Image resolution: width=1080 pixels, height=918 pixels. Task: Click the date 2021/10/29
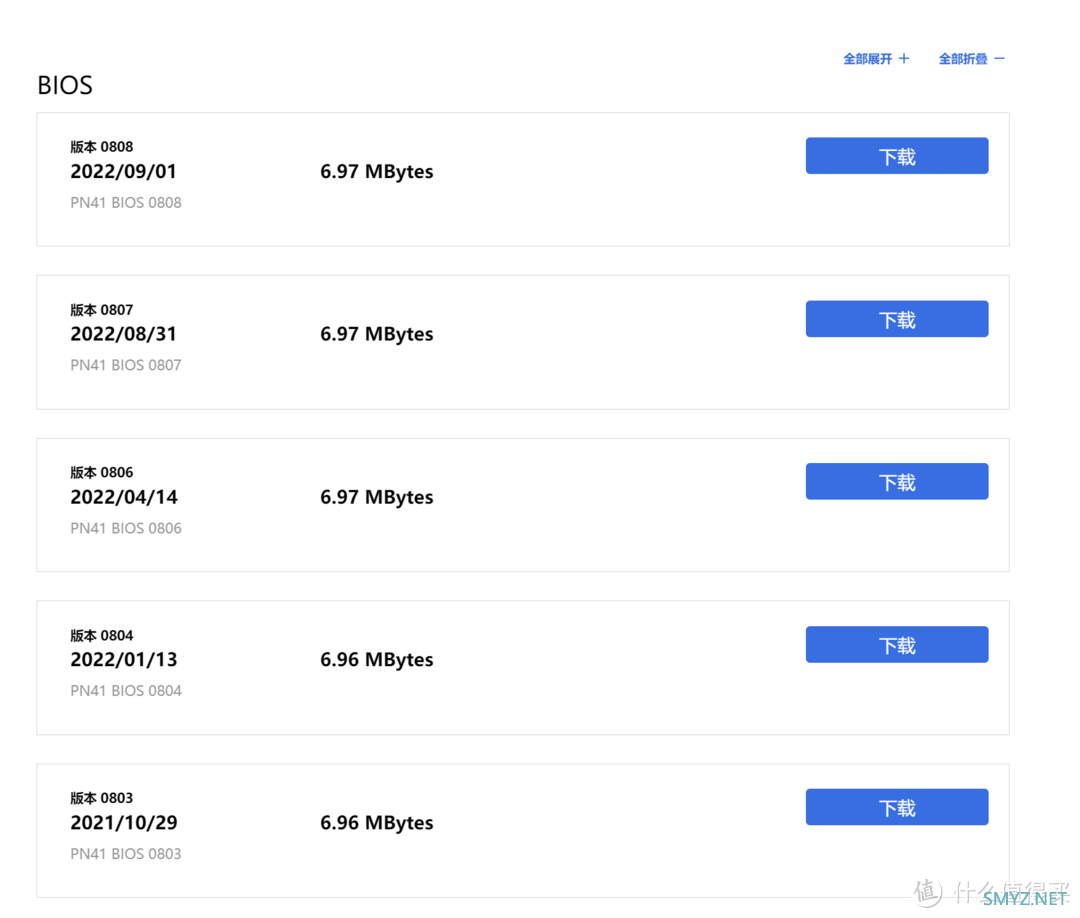(x=123, y=823)
